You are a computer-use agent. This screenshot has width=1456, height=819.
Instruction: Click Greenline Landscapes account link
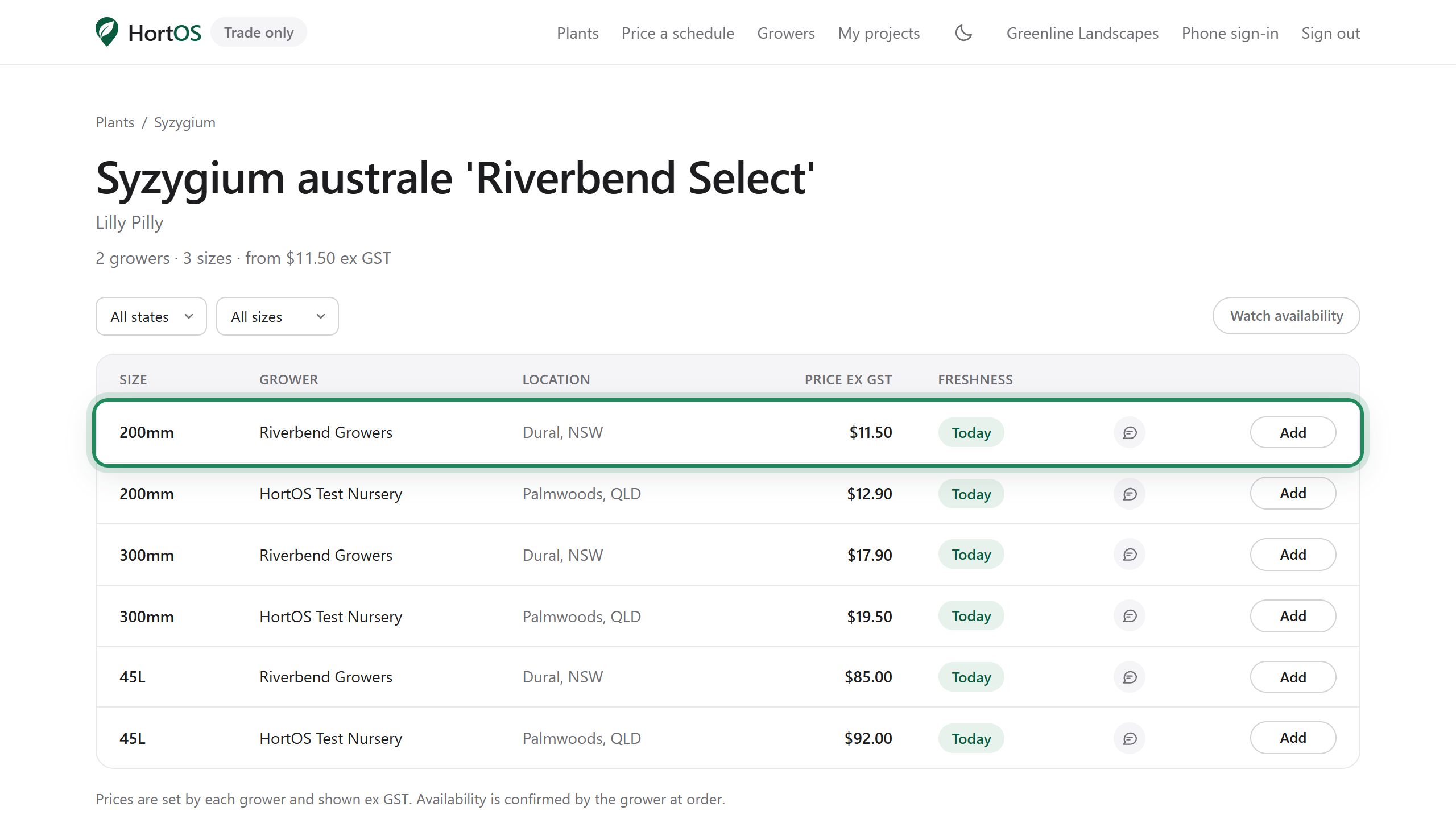(x=1082, y=33)
